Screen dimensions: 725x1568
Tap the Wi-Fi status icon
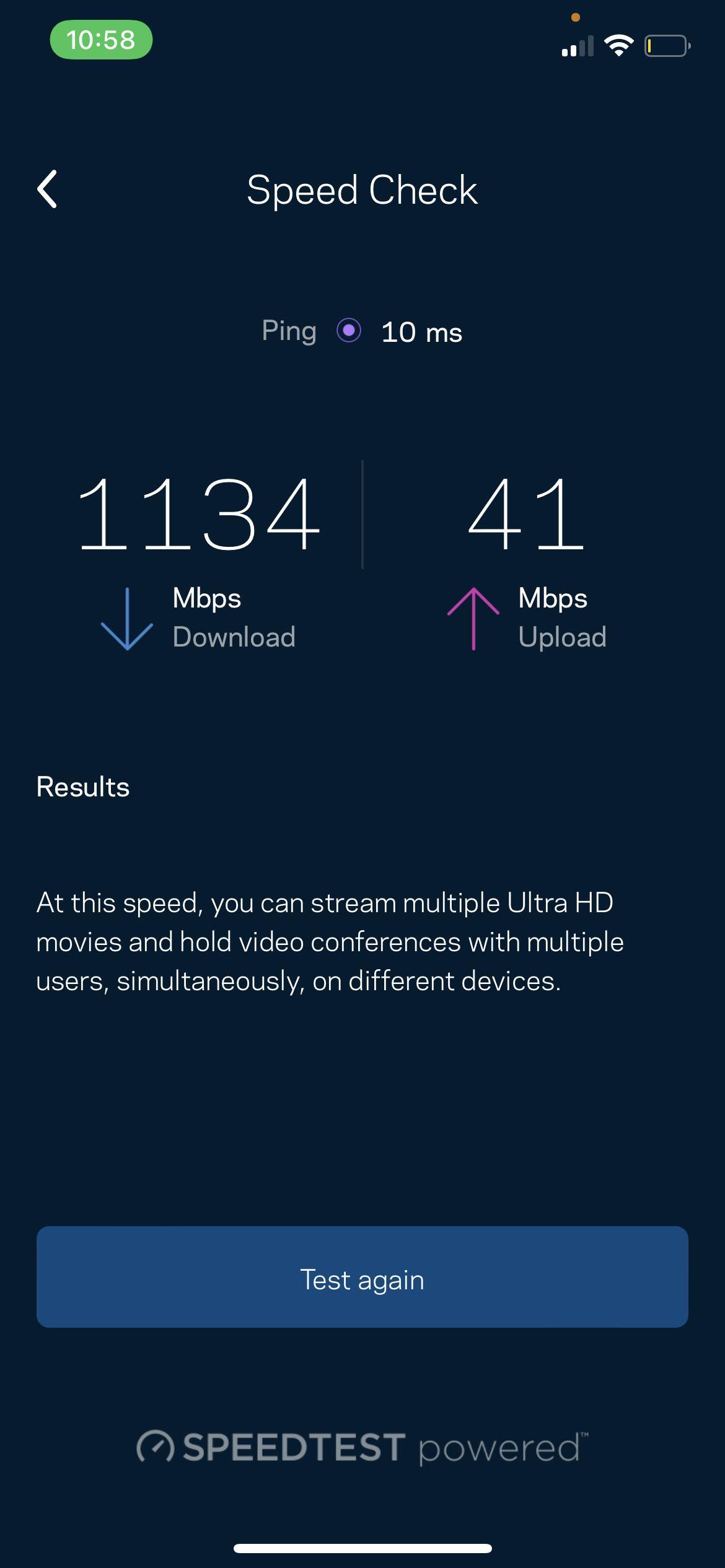pos(618,46)
